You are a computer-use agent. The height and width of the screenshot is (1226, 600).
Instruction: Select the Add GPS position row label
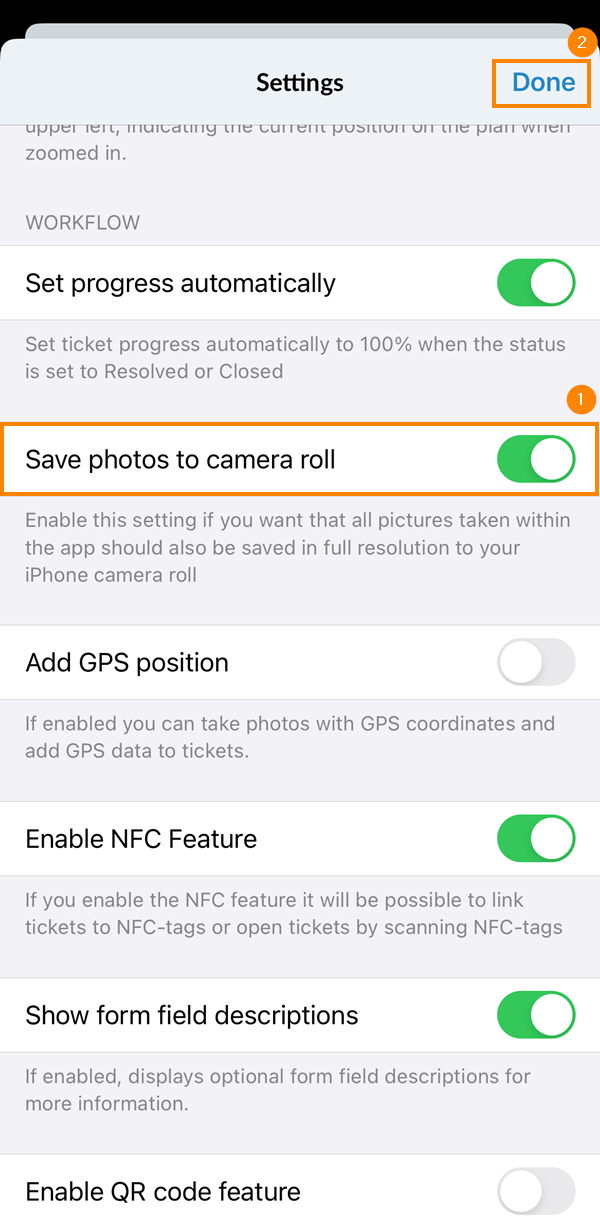pyautogui.click(x=127, y=662)
